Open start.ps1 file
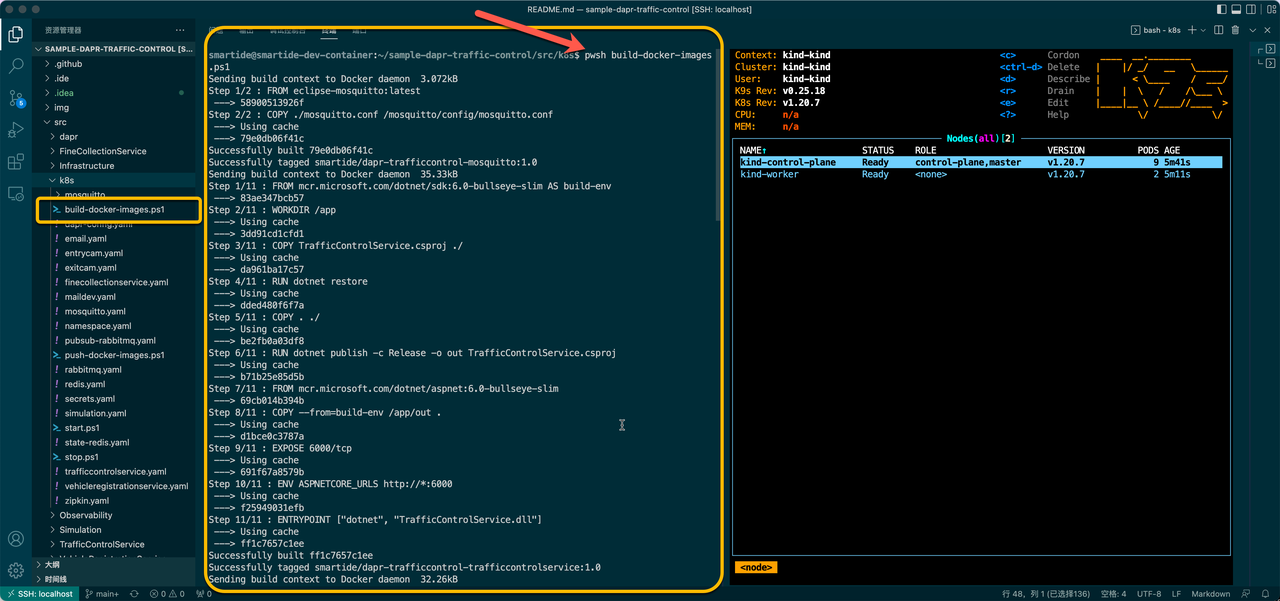 coord(114,428)
